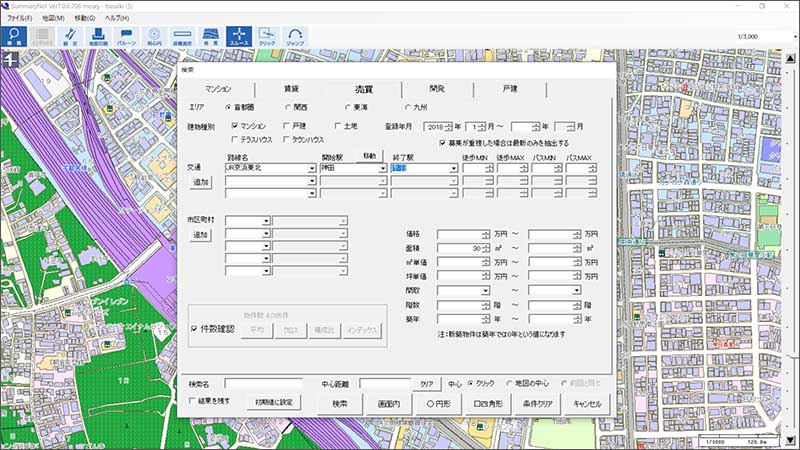Image resolution: width=800 pixels, height=450 pixels.
Task: Open the ヘルプ(H) menu
Action: point(117,18)
